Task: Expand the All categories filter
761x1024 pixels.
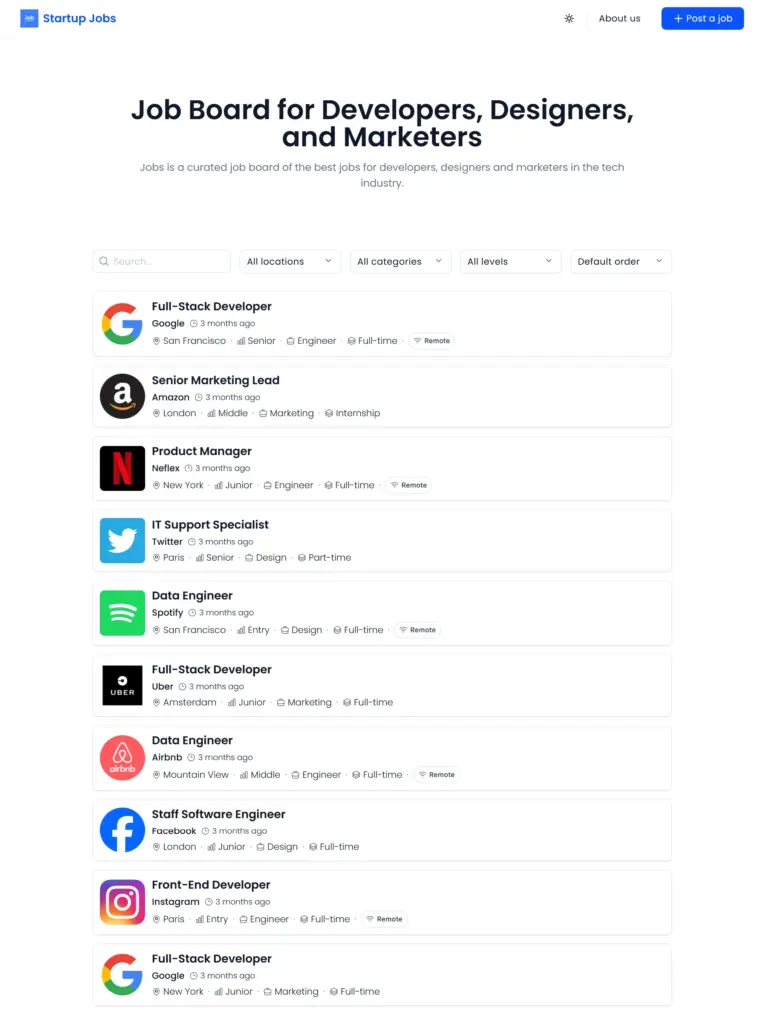Action: pyautogui.click(x=400, y=261)
